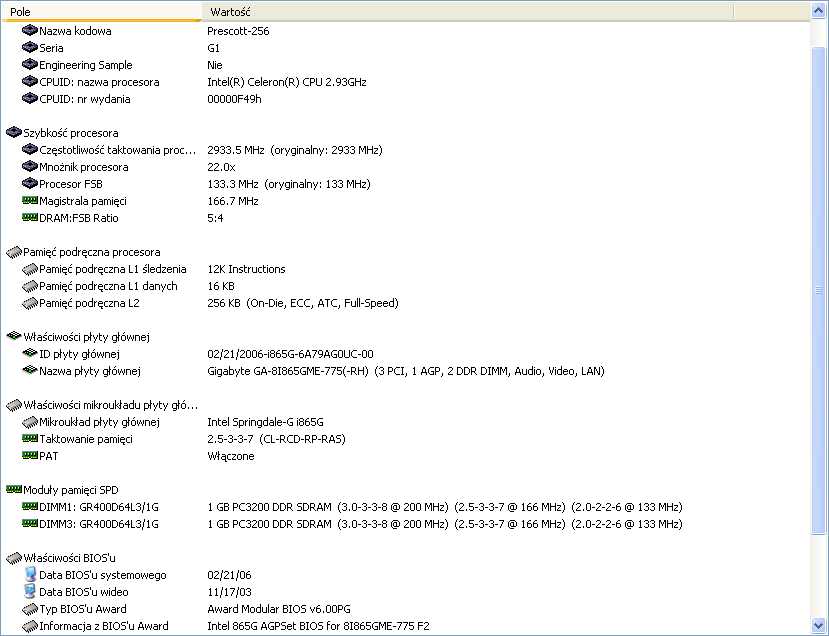Click the icon next to Engineering Sample
This screenshot has width=829, height=636.
30,65
